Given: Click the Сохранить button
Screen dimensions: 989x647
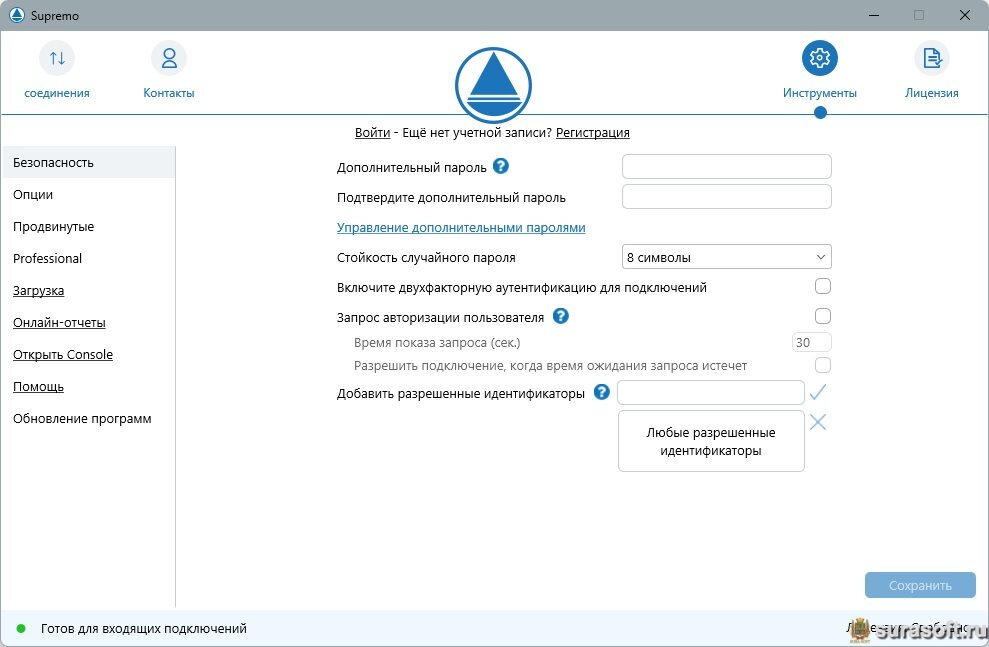Looking at the screenshot, I should pyautogui.click(x=920, y=585).
